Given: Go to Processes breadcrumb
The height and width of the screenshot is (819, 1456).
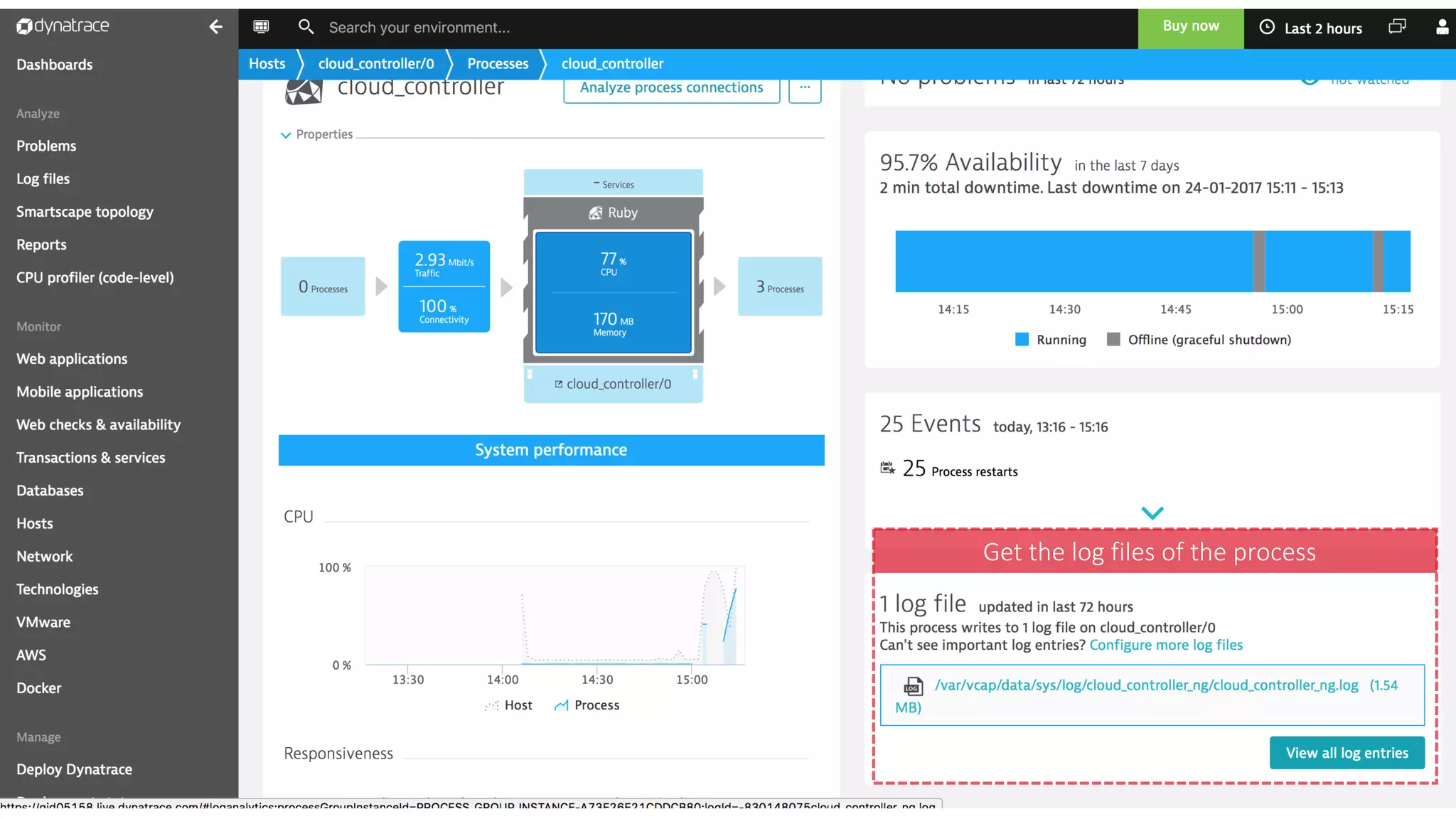Looking at the screenshot, I should [x=498, y=64].
